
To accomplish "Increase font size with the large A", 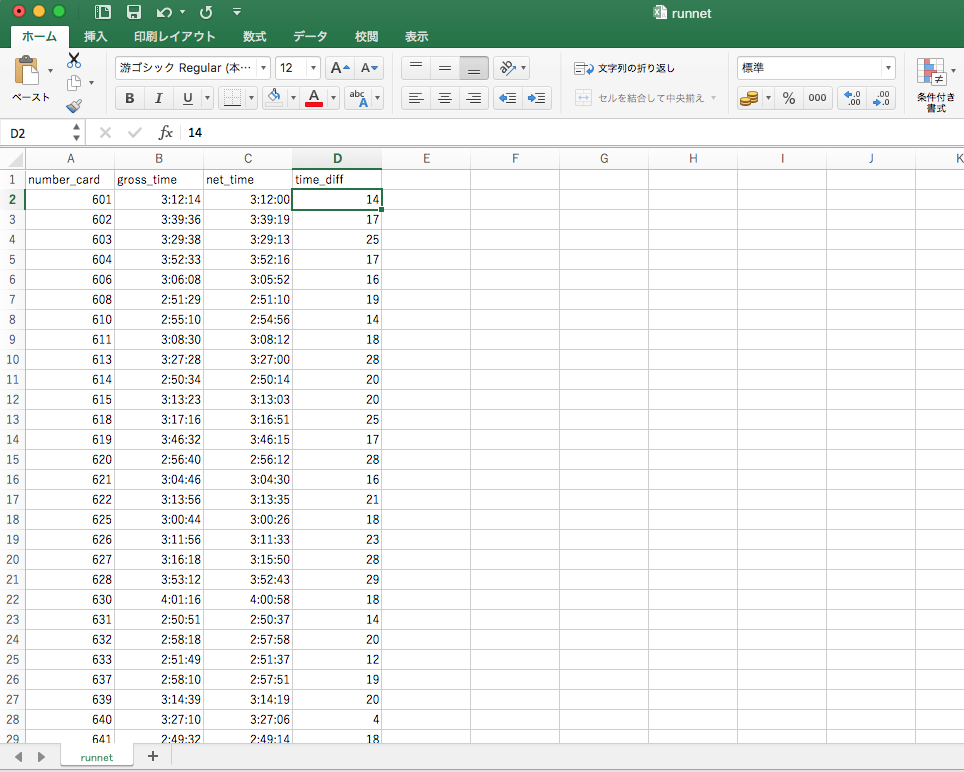I will click(x=340, y=68).
